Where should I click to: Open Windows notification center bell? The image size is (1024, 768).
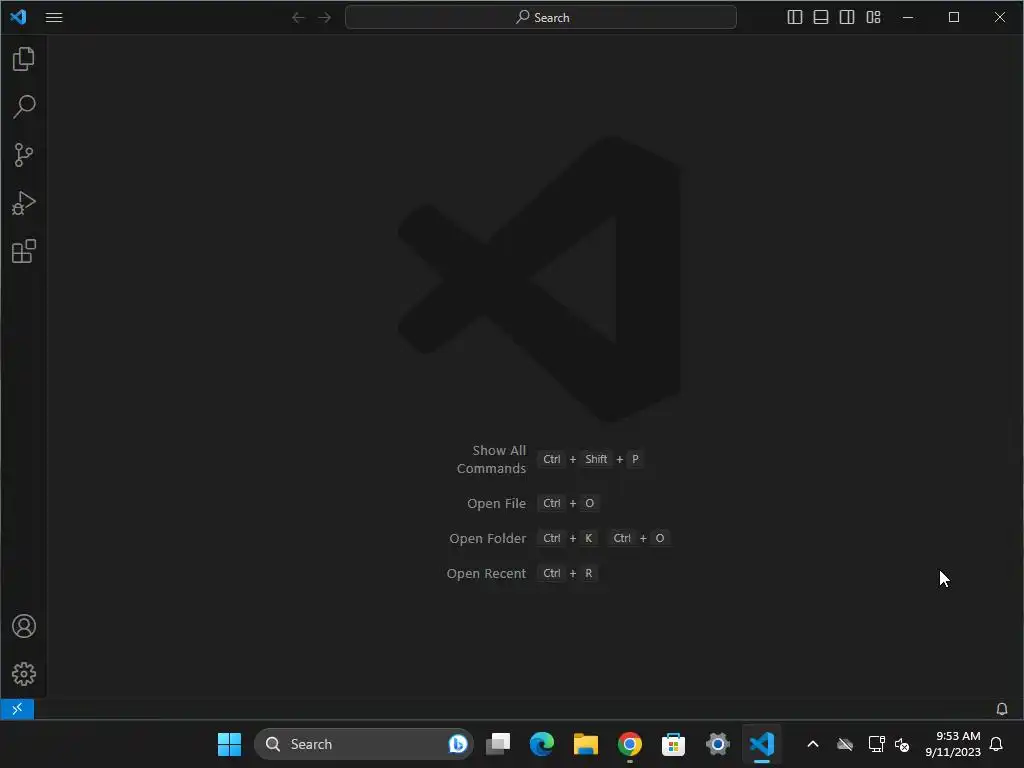click(x=997, y=744)
